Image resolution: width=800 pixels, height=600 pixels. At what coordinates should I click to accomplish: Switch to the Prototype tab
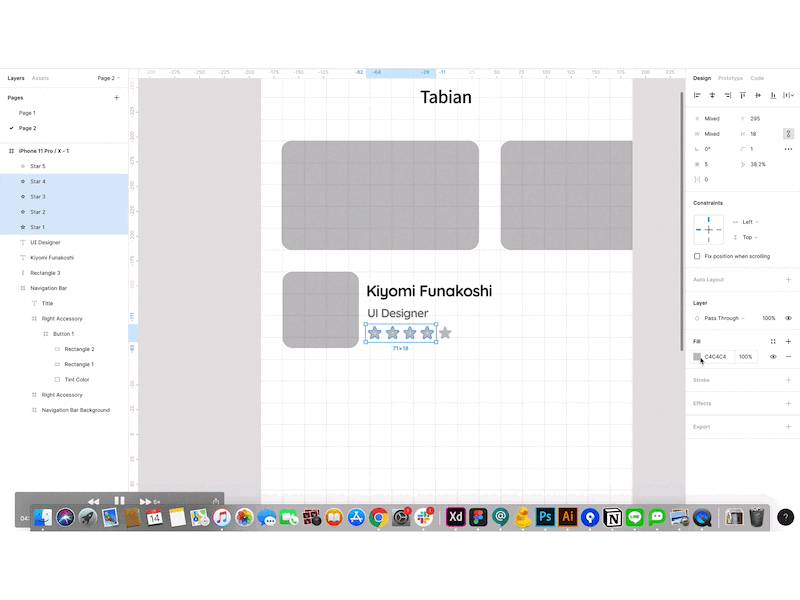(x=730, y=78)
